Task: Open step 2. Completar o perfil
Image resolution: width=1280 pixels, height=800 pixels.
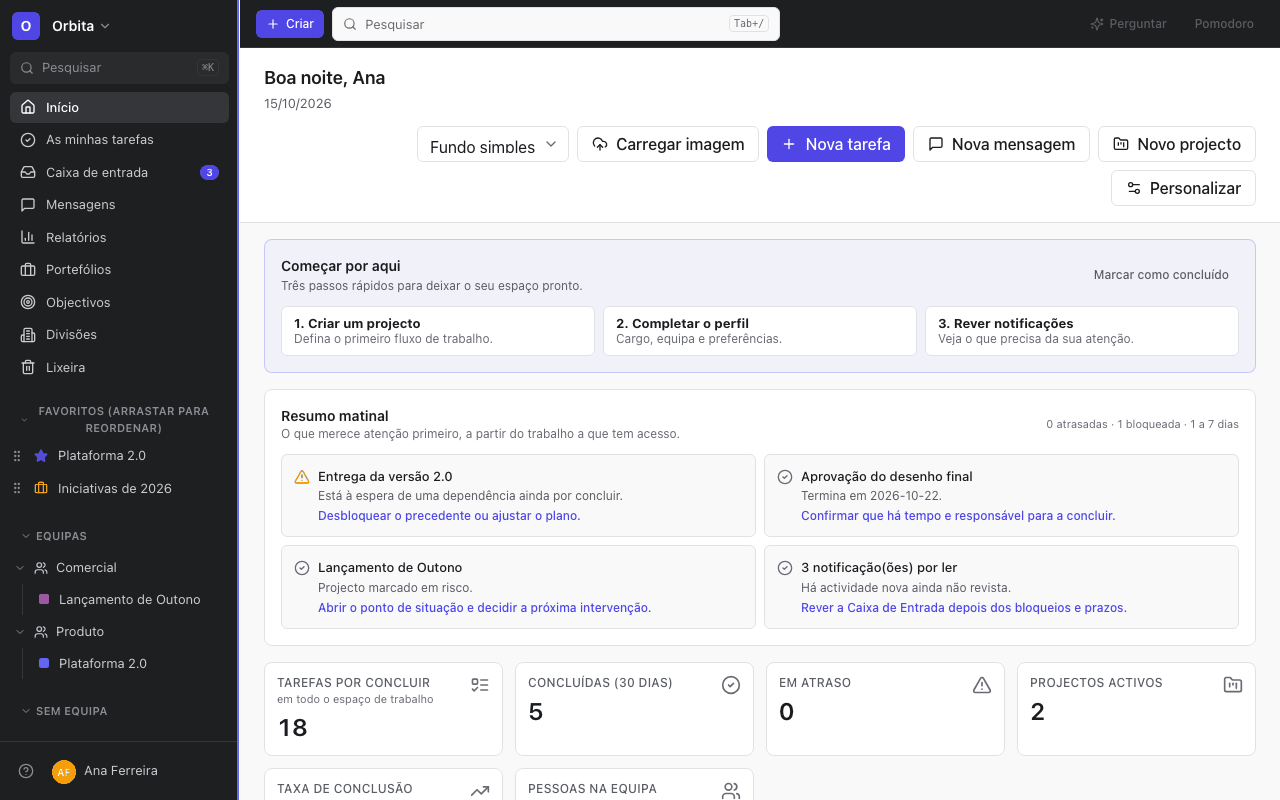Action: (x=760, y=331)
